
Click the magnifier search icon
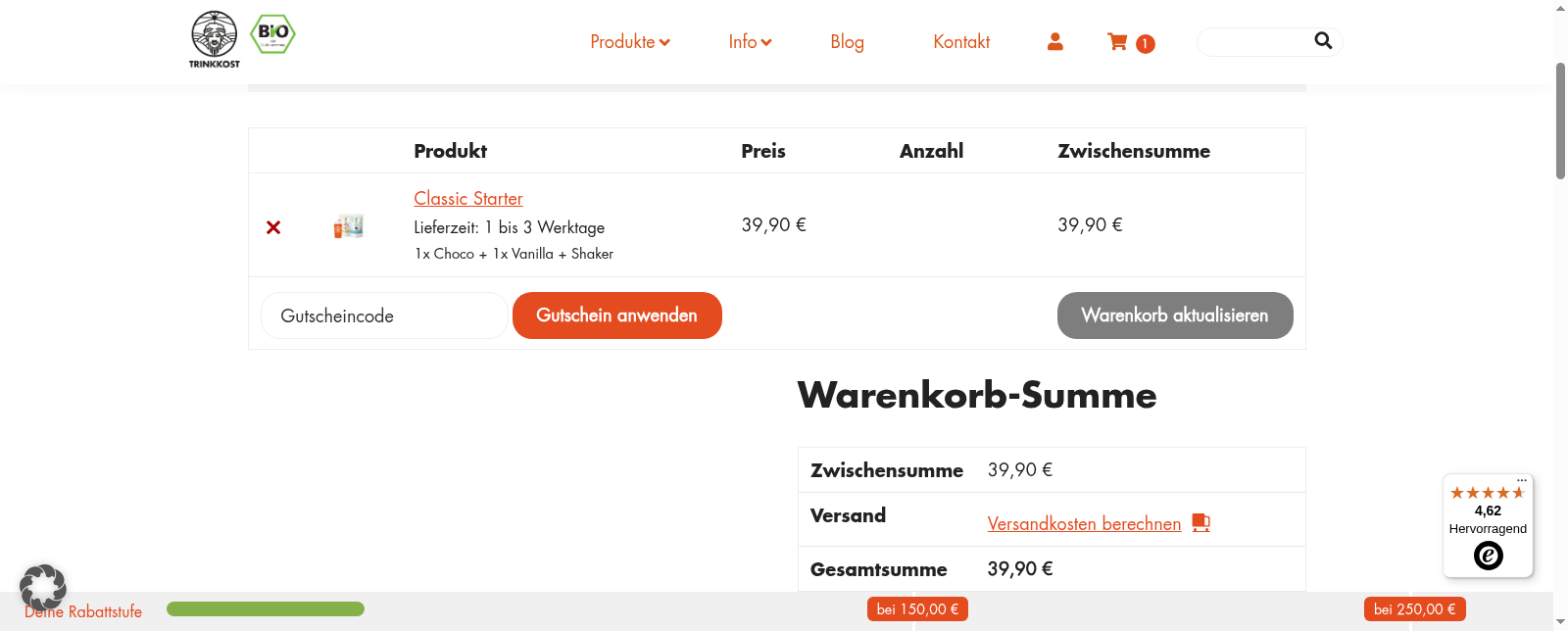coord(1323,40)
